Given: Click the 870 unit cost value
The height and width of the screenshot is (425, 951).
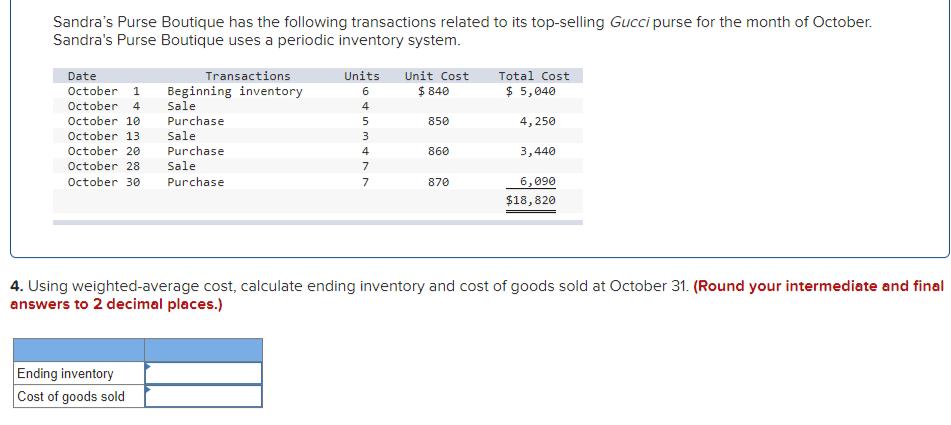Looking at the screenshot, I should click(x=438, y=182).
